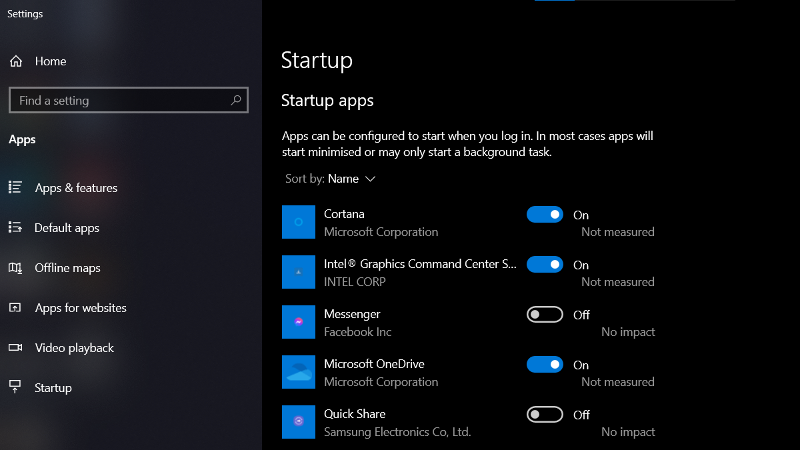Disable Intel Graphics Command Center startup
The height and width of the screenshot is (450, 800).
tap(545, 264)
